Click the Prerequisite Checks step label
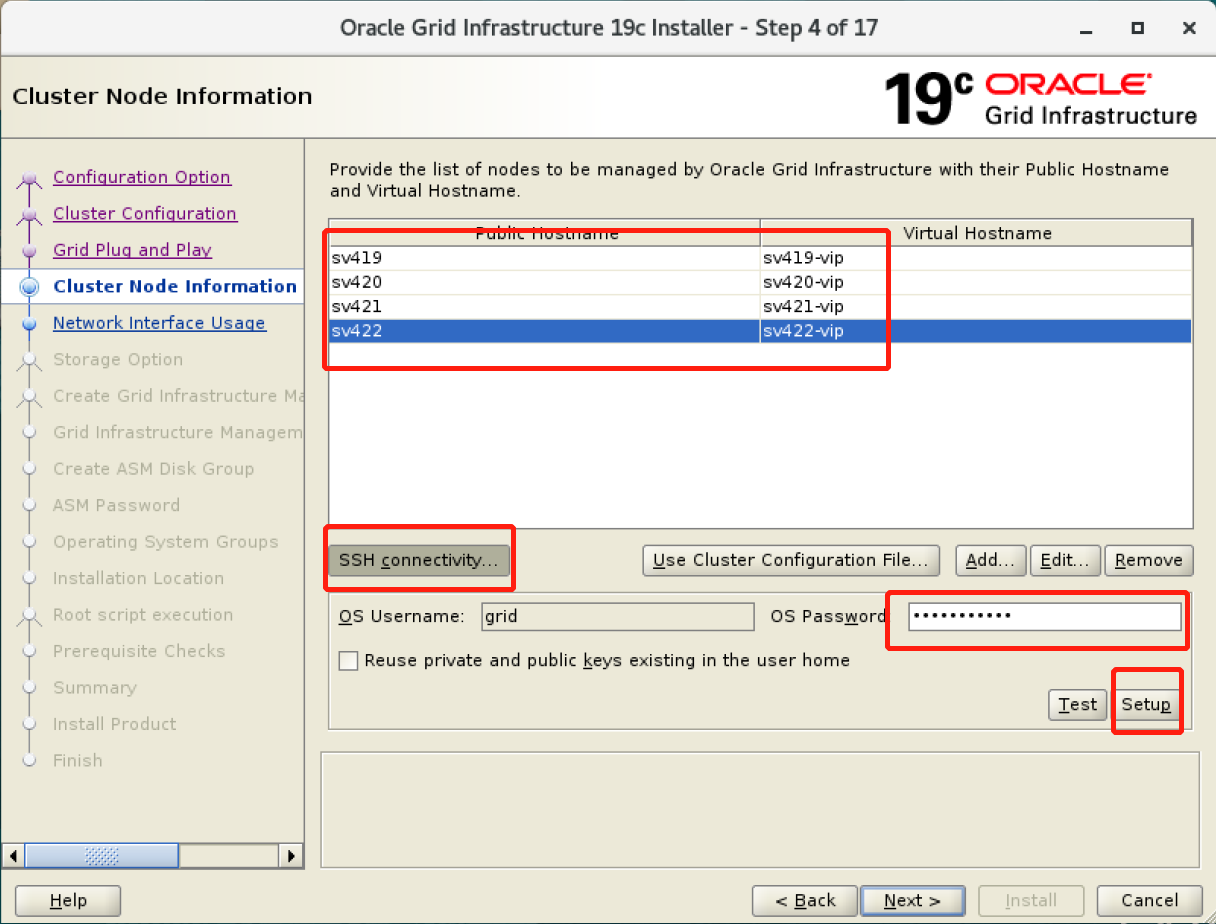The image size is (1216, 924). coord(139,651)
